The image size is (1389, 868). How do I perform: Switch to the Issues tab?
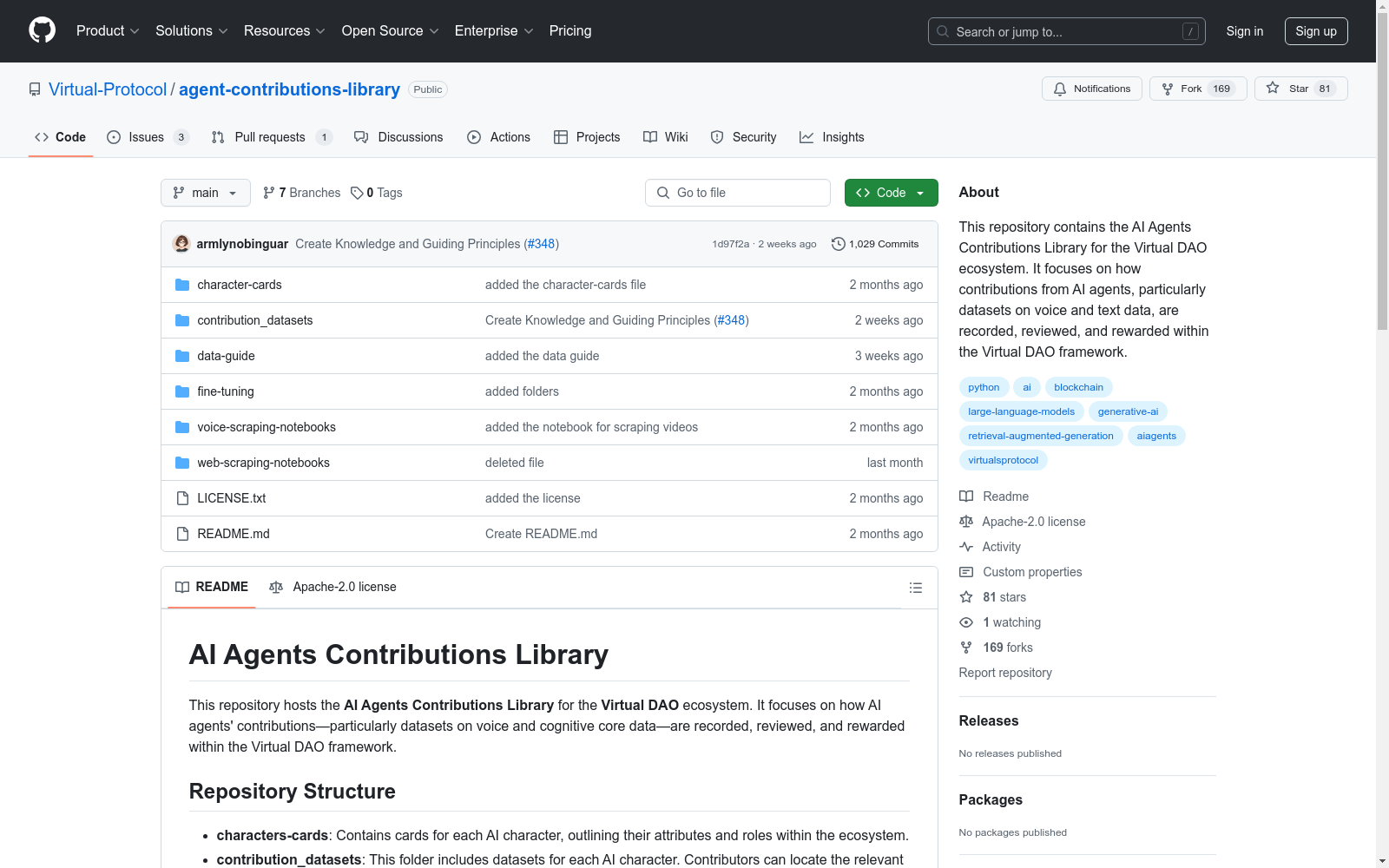click(148, 137)
